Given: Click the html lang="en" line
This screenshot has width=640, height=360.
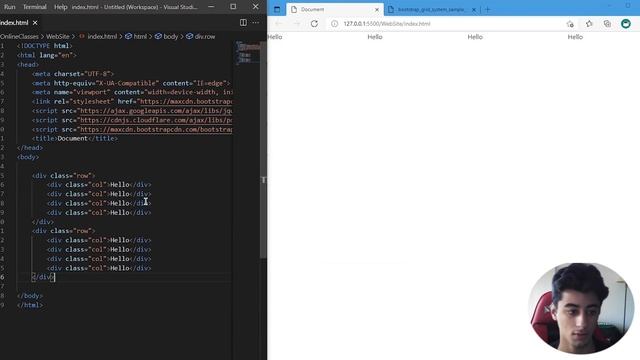Looking at the screenshot, I should pos(47,55).
